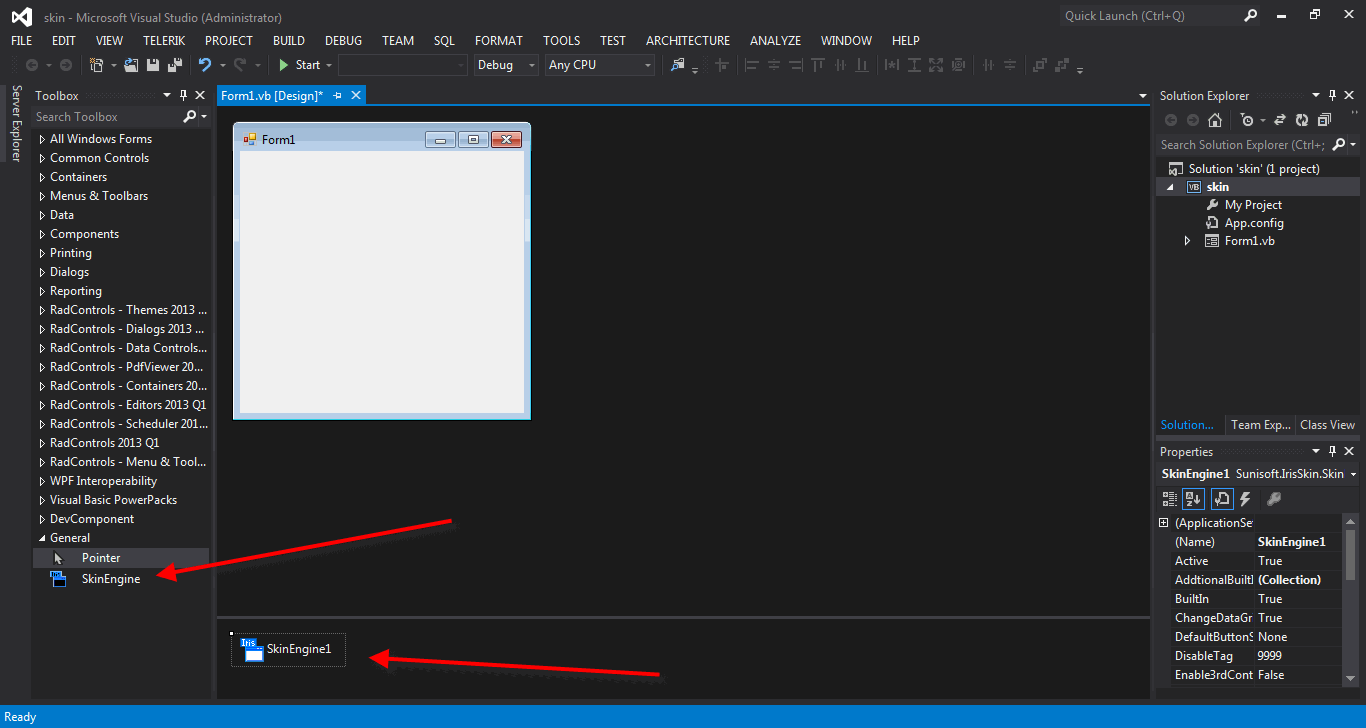1366x728 pixels.
Task: Select the Pointer tool in Toolbox
Action: tap(101, 558)
